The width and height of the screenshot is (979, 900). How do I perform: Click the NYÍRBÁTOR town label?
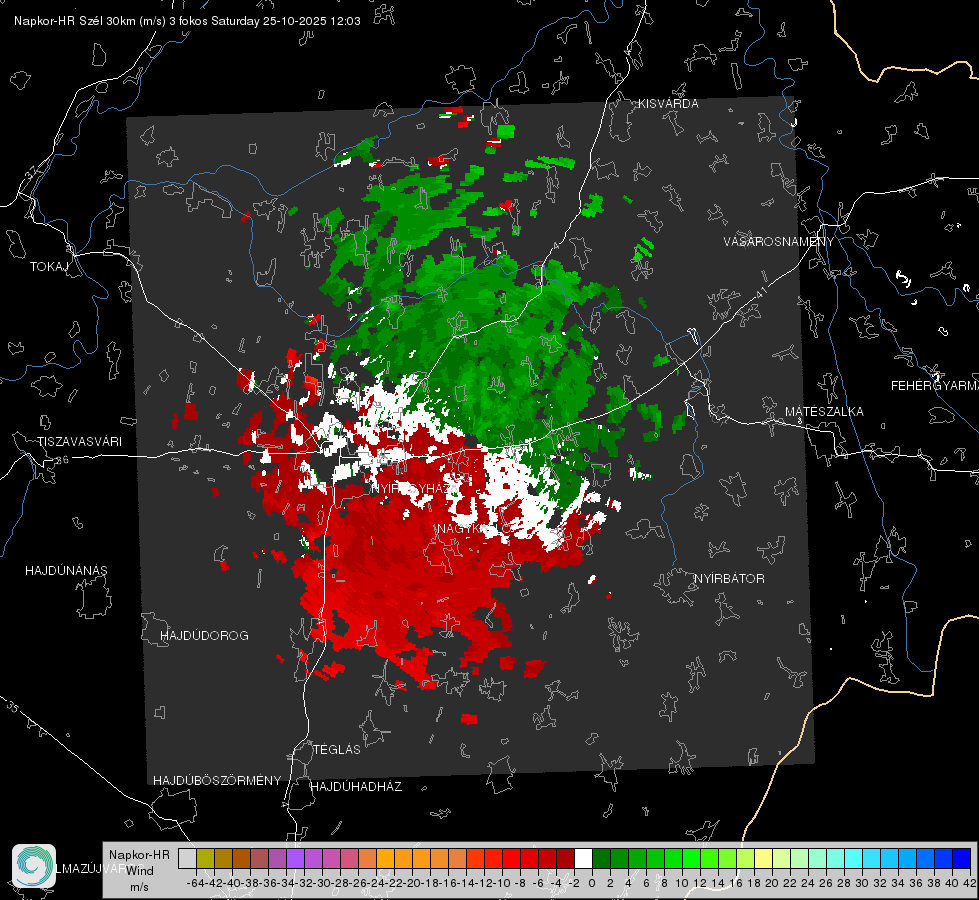pos(729,579)
